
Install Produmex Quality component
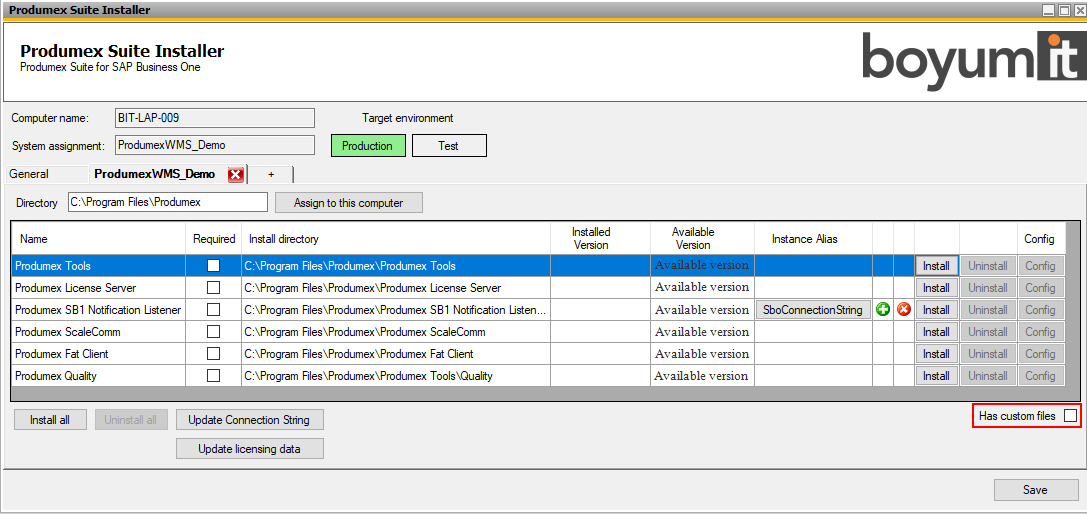click(x=936, y=376)
